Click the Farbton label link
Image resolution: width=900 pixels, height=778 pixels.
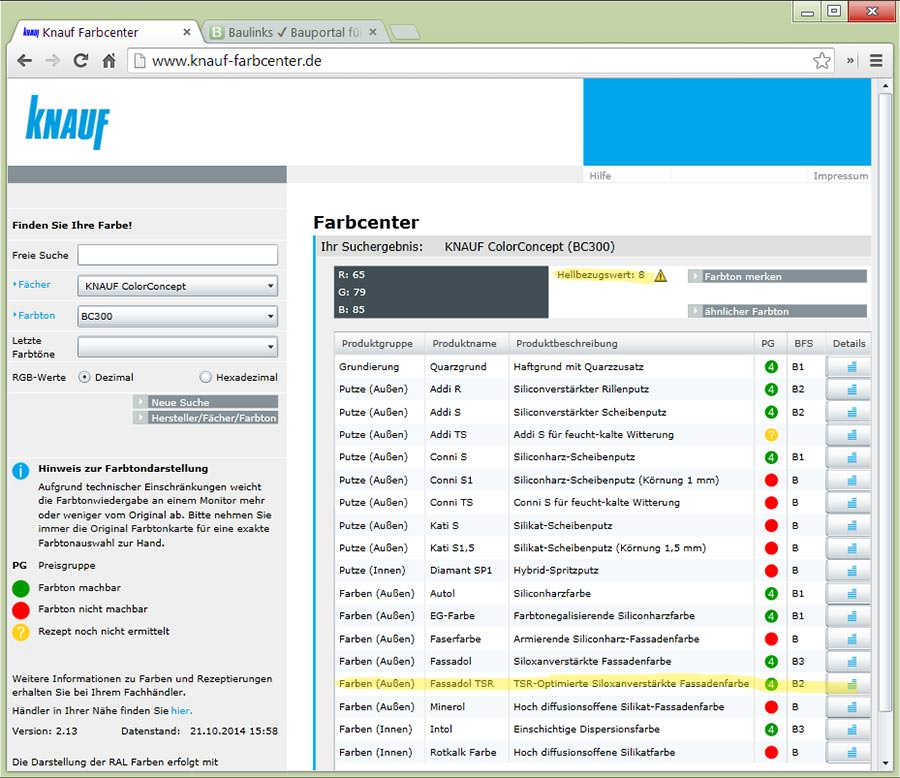(36, 315)
